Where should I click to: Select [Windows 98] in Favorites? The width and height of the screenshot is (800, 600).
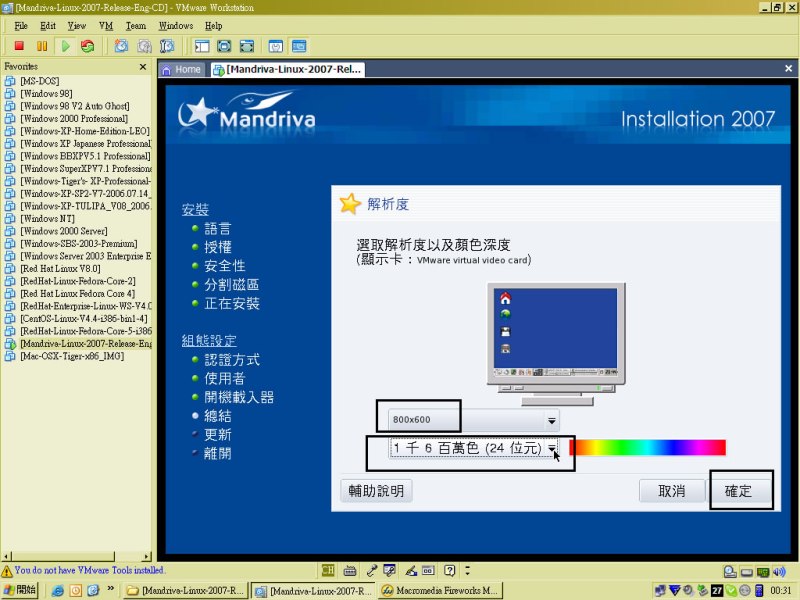point(46,94)
